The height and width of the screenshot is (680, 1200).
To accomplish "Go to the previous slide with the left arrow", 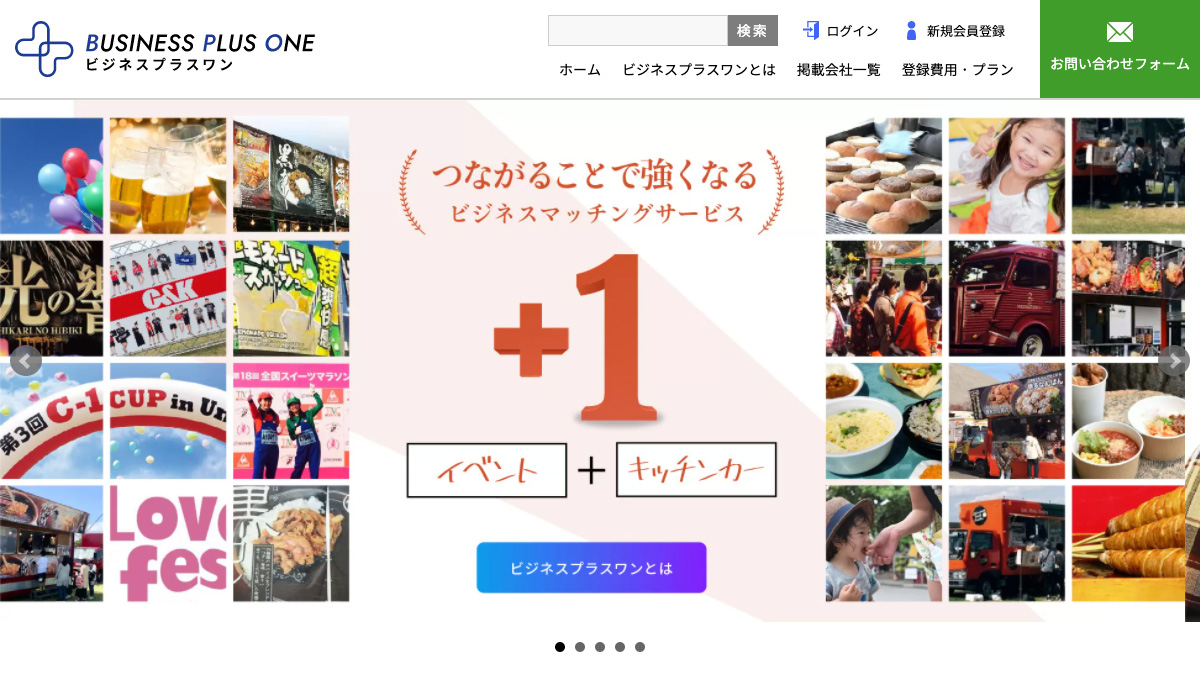I will 26,361.
